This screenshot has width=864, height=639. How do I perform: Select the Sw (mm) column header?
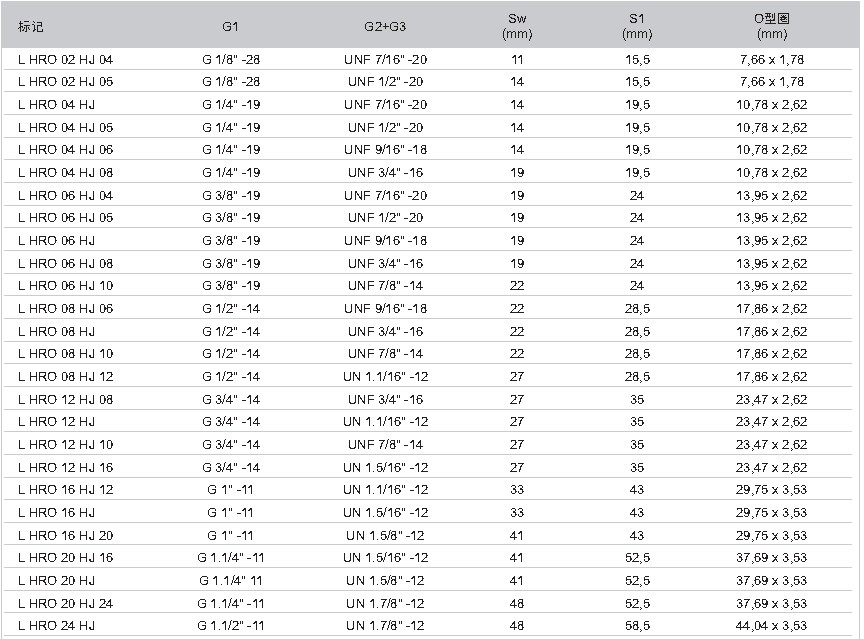[x=517, y=26]
